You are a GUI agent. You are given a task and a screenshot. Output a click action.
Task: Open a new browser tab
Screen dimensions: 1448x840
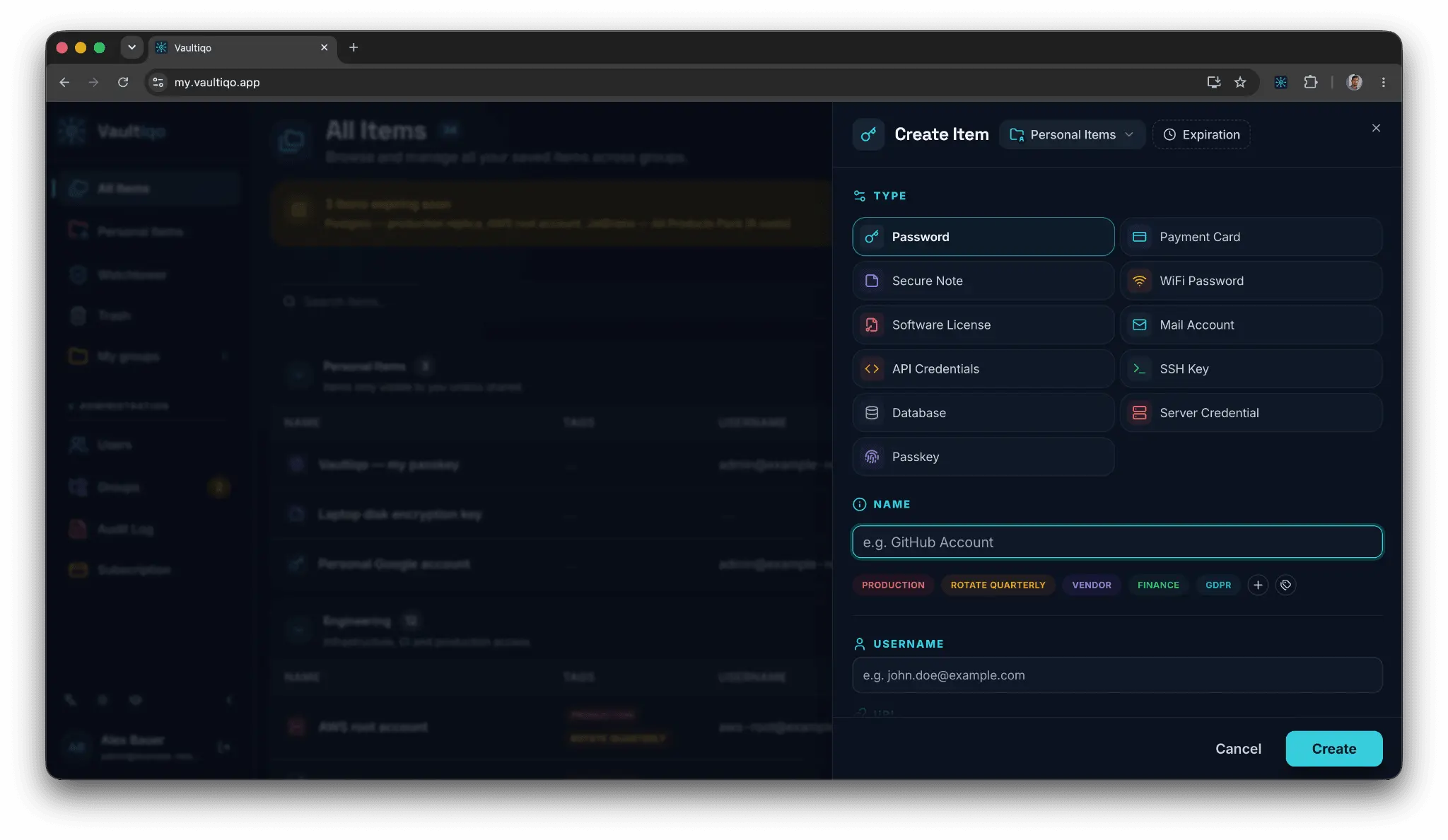tap(354, 47)
